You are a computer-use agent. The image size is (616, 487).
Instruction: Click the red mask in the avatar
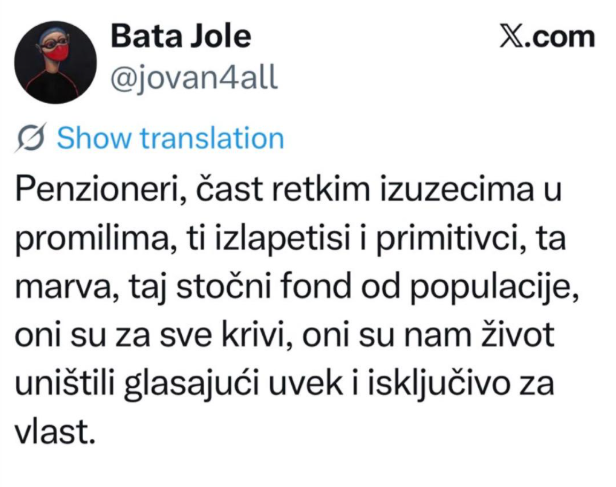pyautogui.click(x=59, y=52)
